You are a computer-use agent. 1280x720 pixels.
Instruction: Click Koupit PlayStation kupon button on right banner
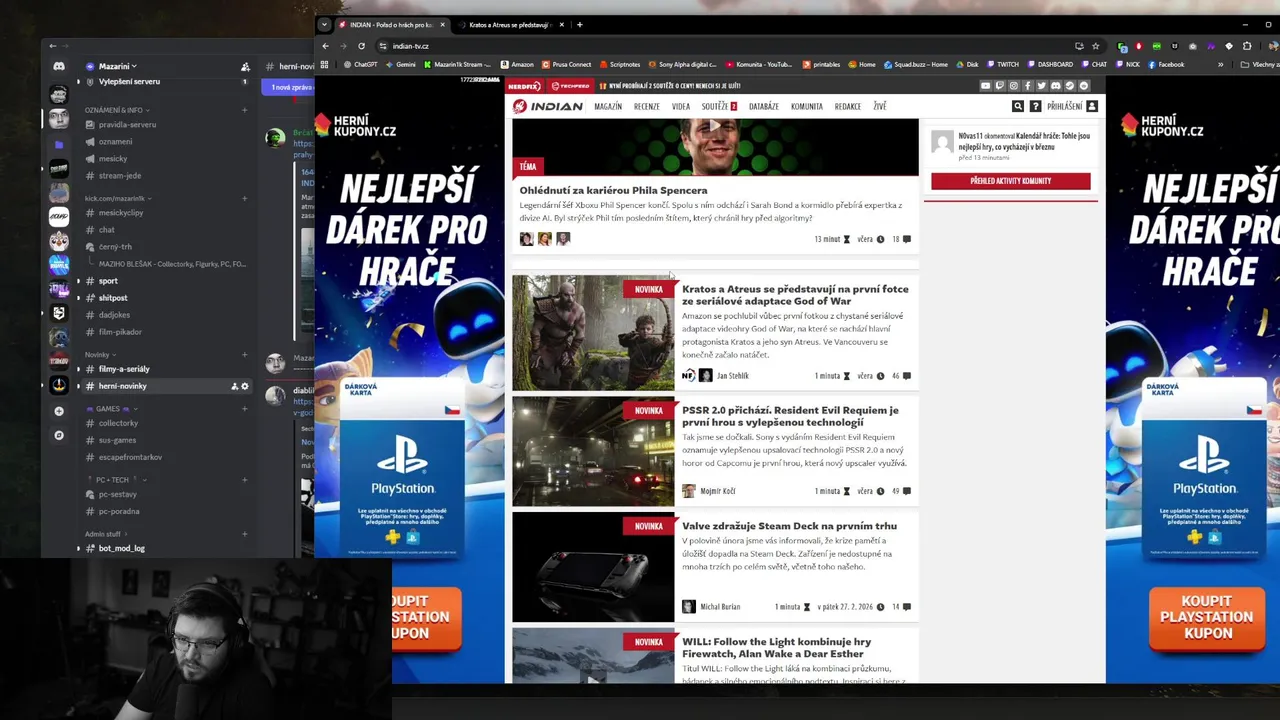(x=1207, y=617)
